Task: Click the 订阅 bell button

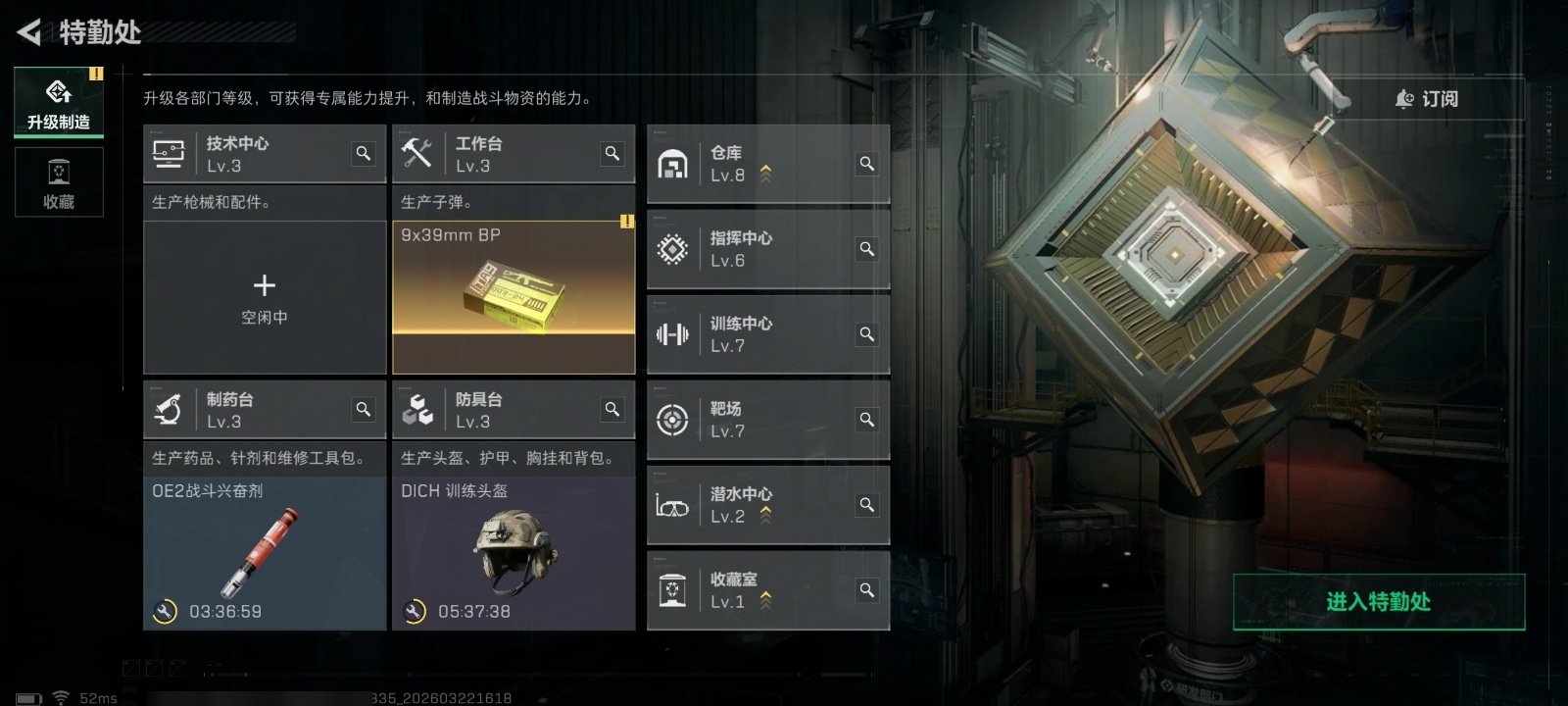Action: point(1427,99)
